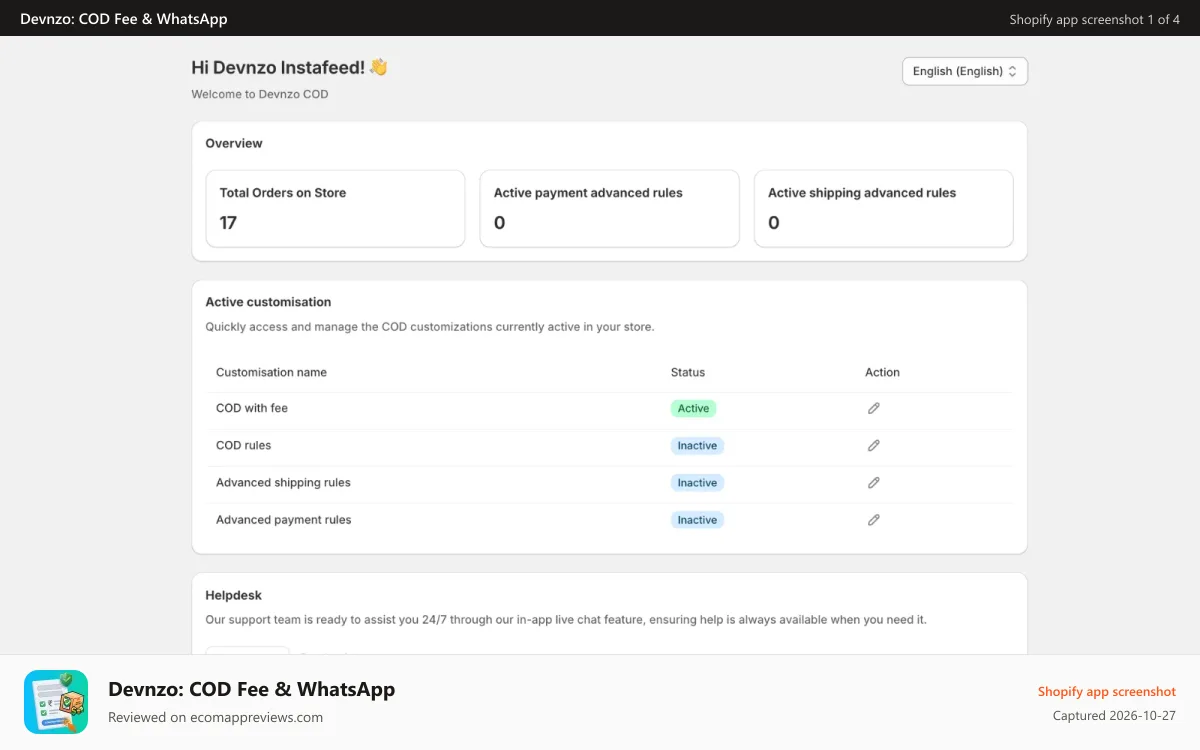Click the Helpdesk section heading
1200x750 pixels.
point(233,595)
